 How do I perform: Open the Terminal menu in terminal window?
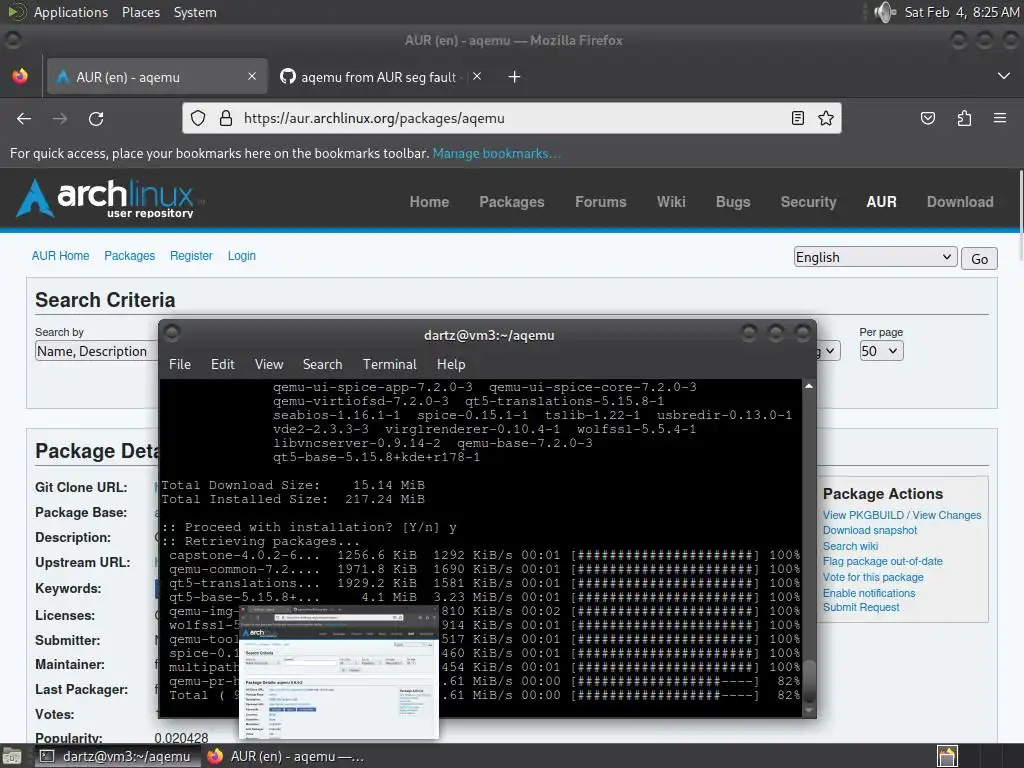389,364
